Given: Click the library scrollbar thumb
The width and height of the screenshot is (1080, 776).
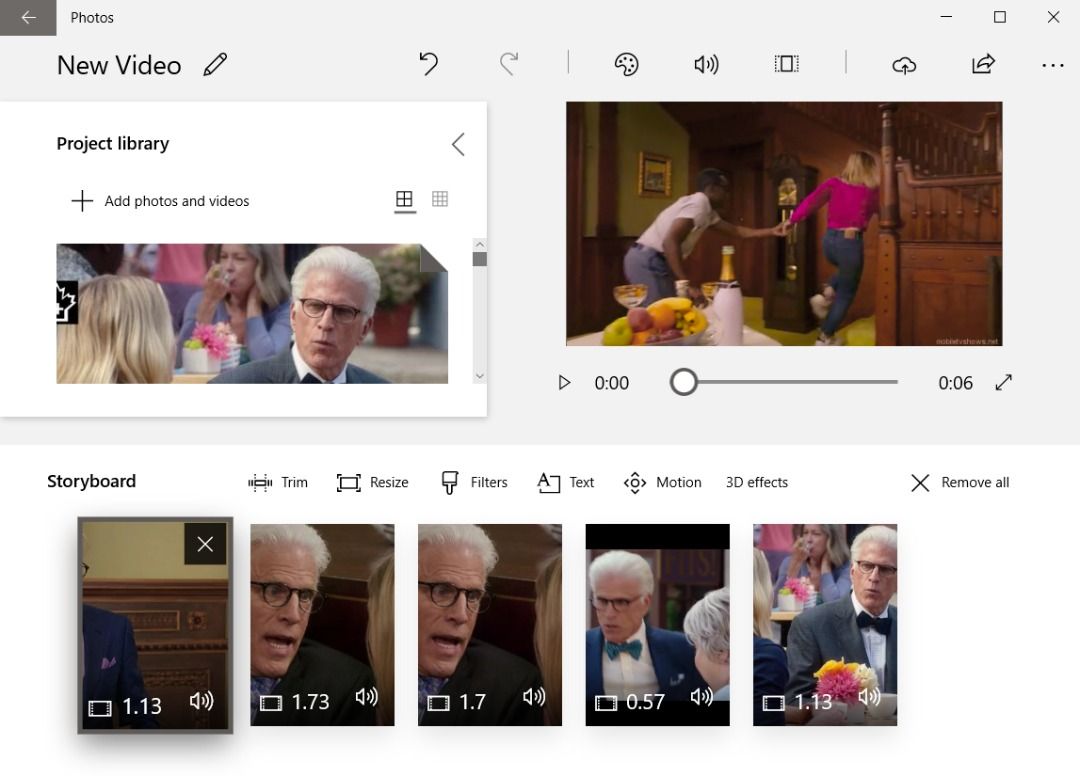Looking at the screenshot, I should click(480, 259).
